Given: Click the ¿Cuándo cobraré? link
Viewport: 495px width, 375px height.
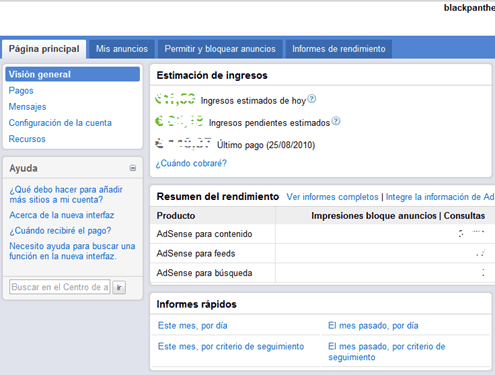Looking at the screenshot, I should click(x=191, y=163).
